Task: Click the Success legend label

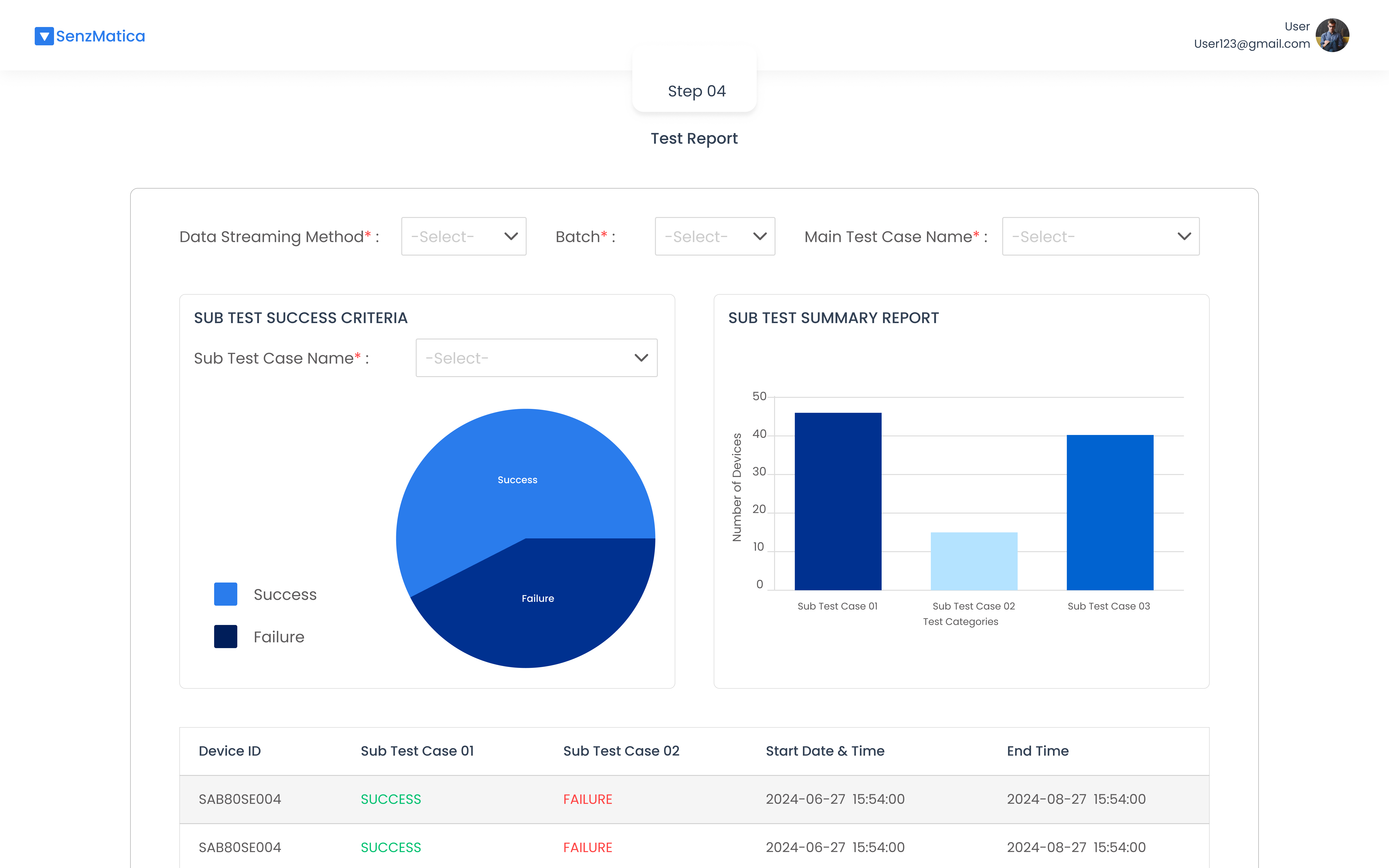Action: pos(285,595)
